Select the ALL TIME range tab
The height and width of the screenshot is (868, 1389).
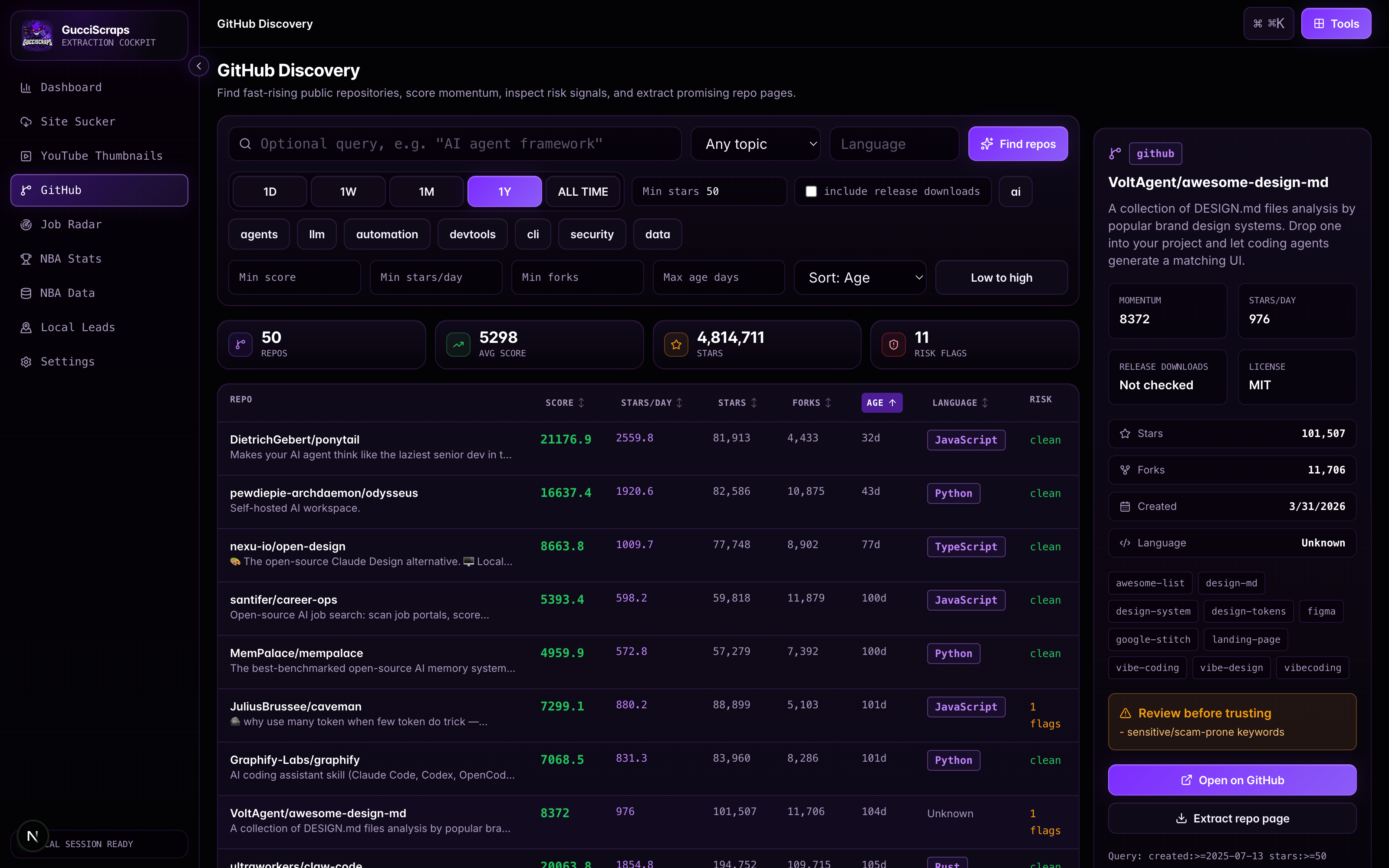pos(583,192)
